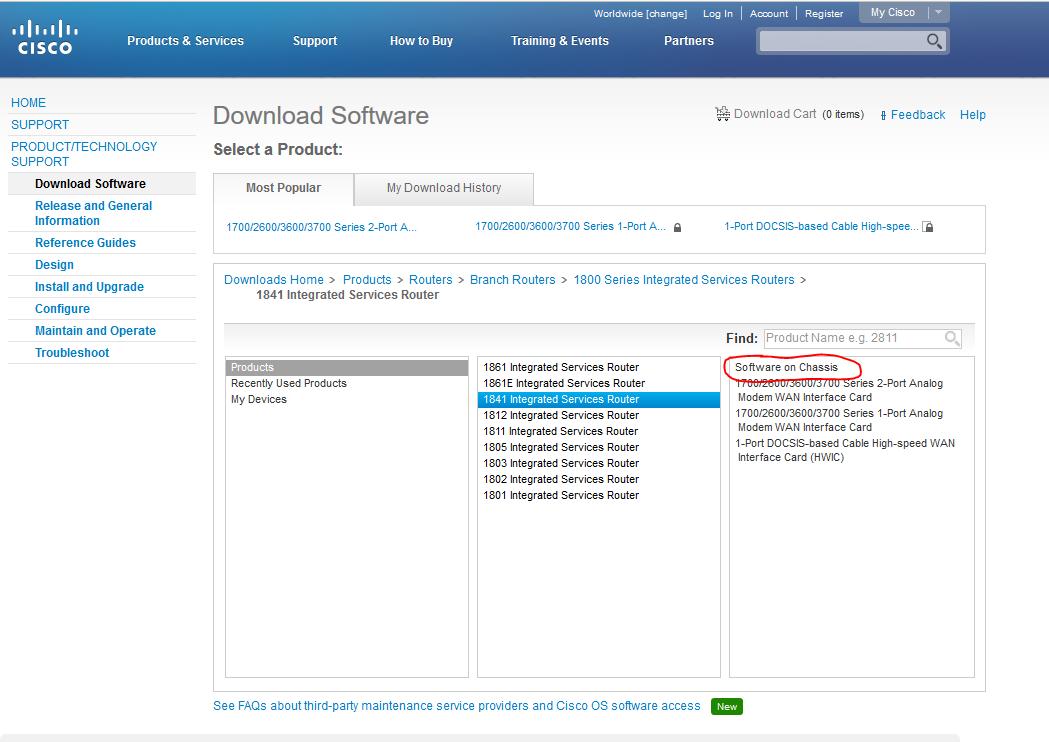Open Design sidebar link
Viewport: 1049px width, 742px height.
point(54,265)
